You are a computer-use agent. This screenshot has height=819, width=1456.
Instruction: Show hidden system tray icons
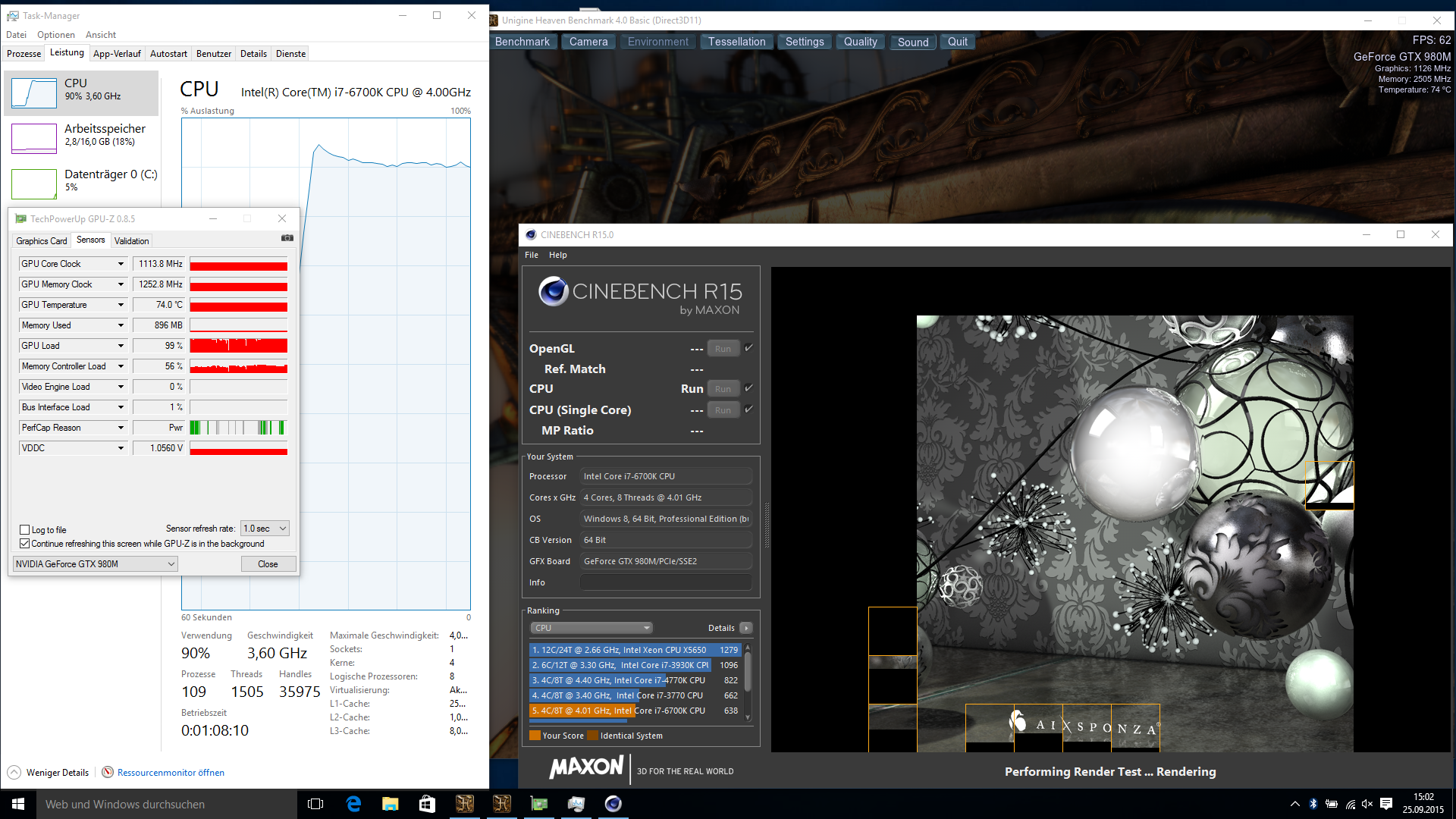1294,804
